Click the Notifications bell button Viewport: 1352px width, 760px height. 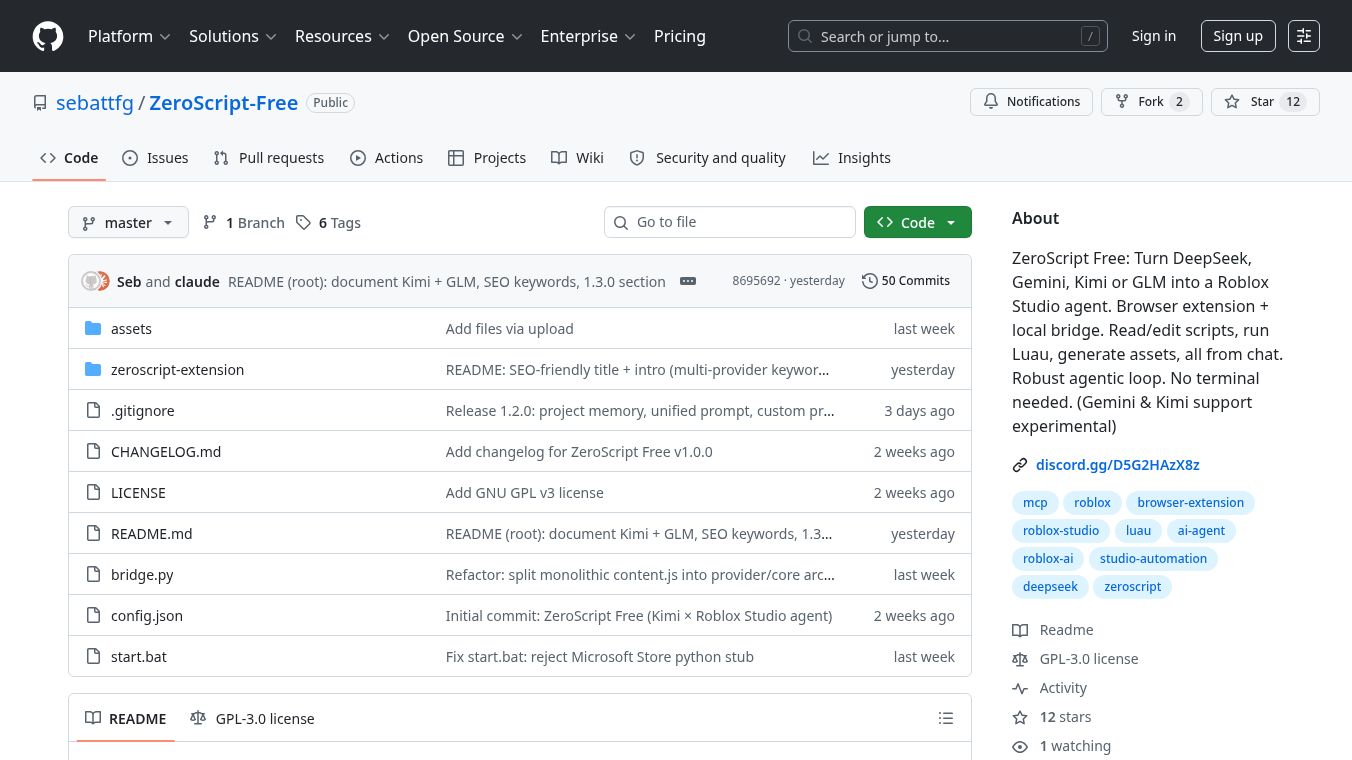tap(1031, 102)
